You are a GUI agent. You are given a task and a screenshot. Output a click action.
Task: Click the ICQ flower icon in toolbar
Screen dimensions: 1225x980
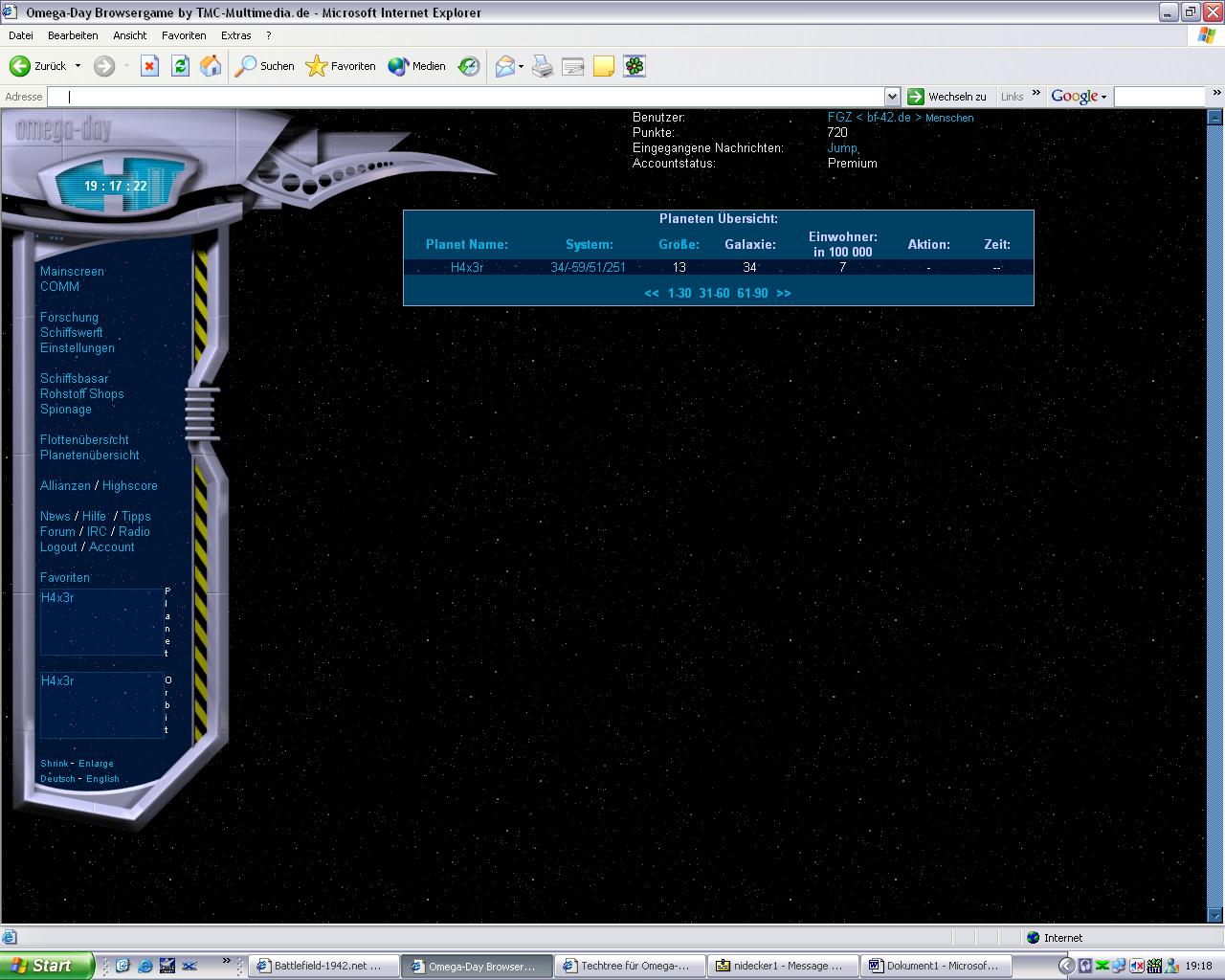point(635,66)
